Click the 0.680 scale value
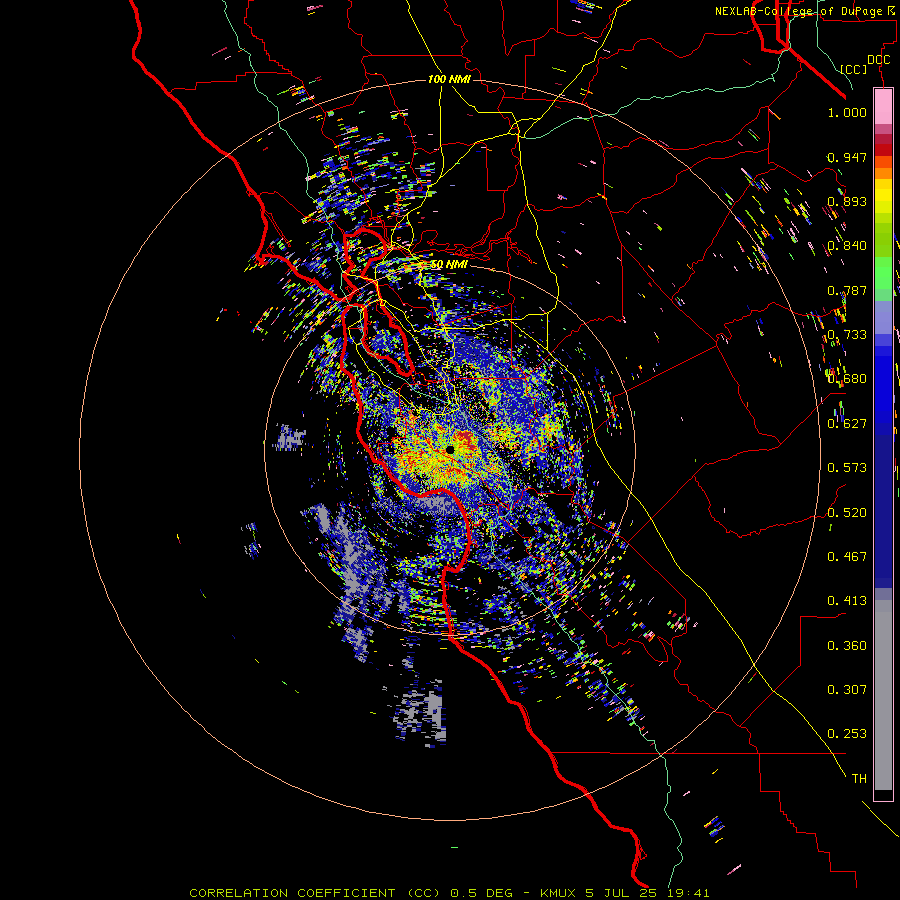900x900 pixels. (847, 379)
